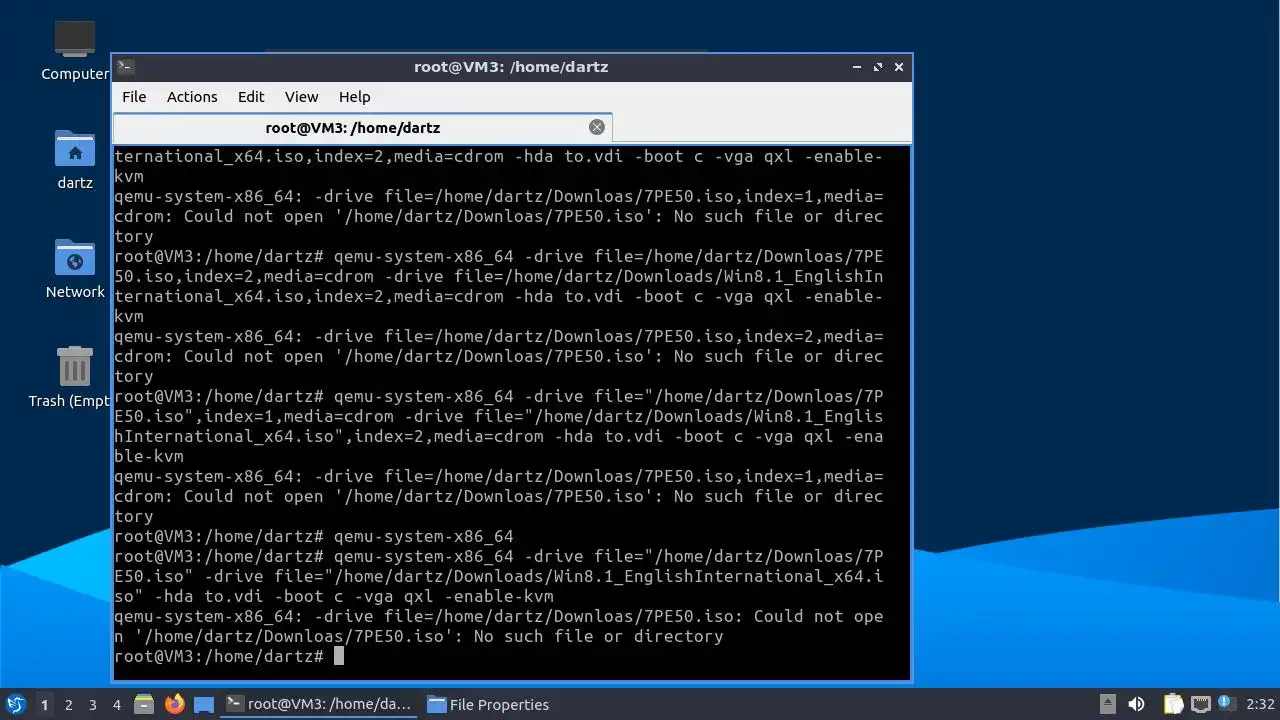Close the terminal tab with X icon
Screen dimensions: 1280x720
(x=597, y=127)
